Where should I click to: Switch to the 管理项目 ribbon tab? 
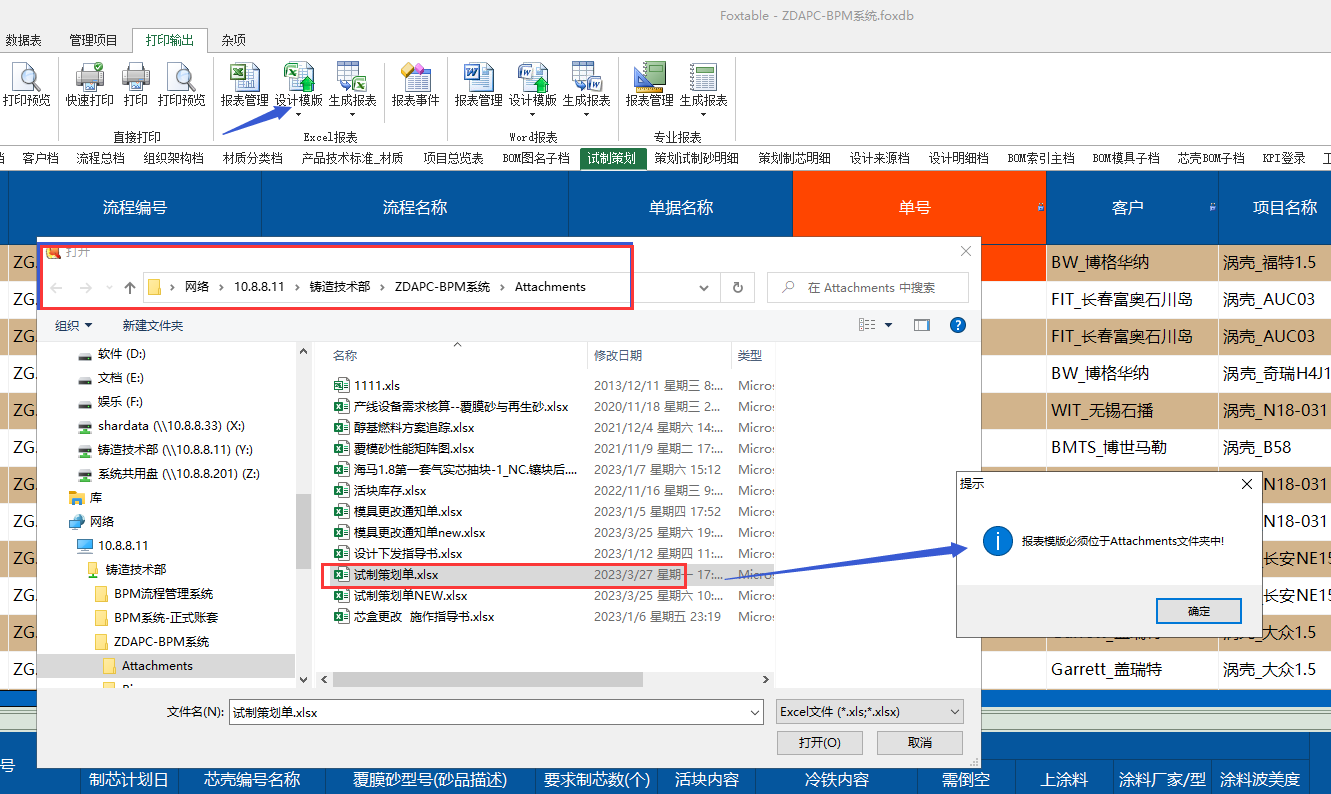click(x=93, y=40)
